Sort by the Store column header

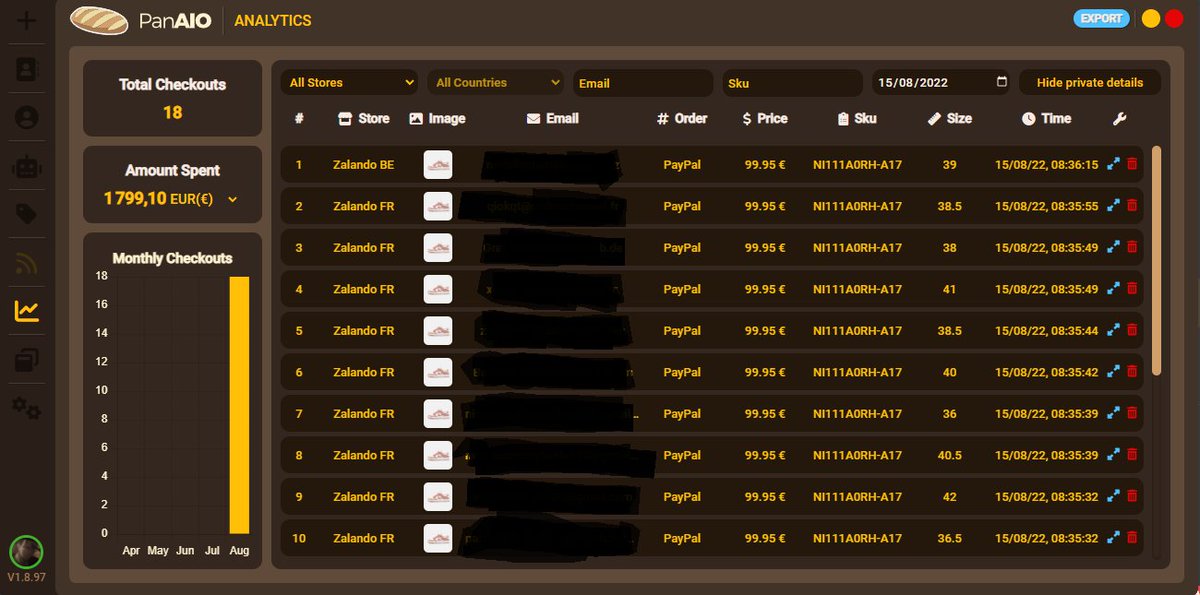click(x=364, y=118)
